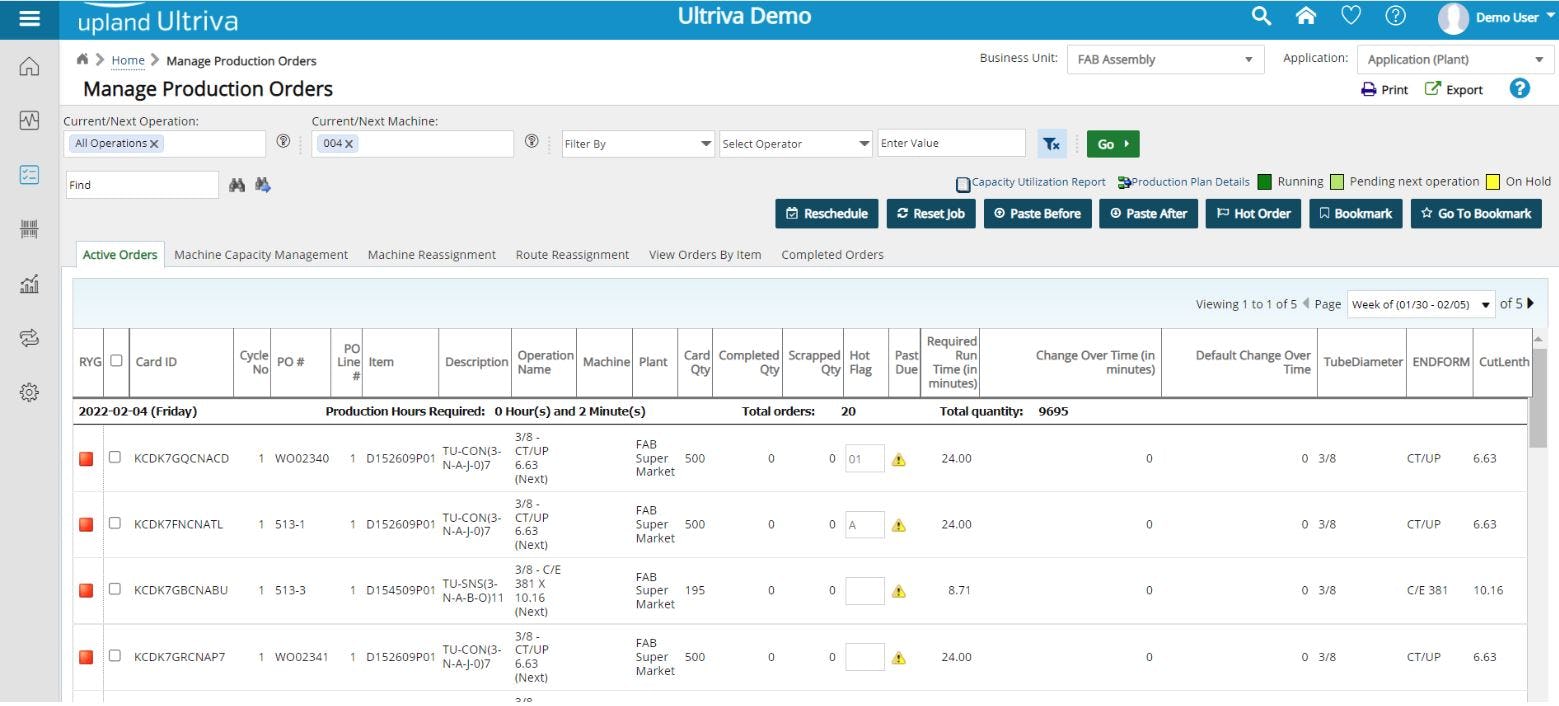This screenshot has width=1559, height=706.
Task: Open the Business Unit dropdown
Action: pos(1163,59)
